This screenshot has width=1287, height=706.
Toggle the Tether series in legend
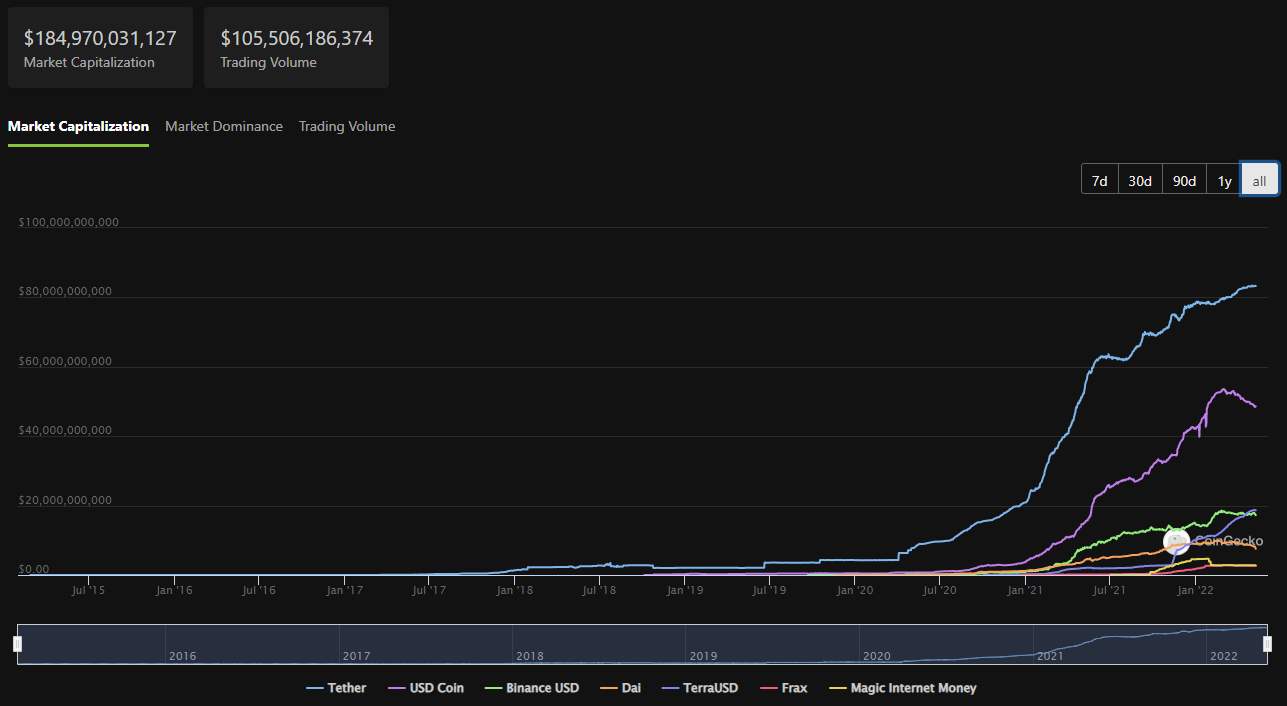pos(336,688)
